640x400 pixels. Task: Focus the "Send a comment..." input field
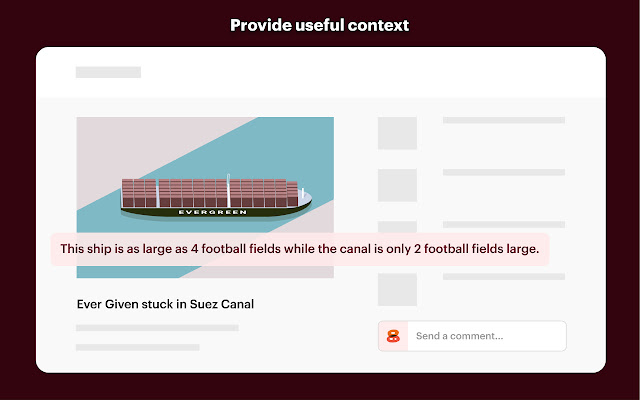coord(487,336)
